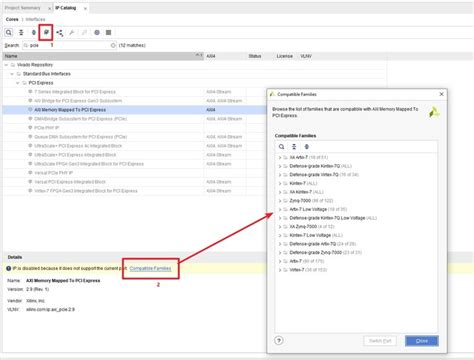Screen dimensions: 474x360
Task: Switch to the Interfaces sub-tab
Action: coord(35,19)
